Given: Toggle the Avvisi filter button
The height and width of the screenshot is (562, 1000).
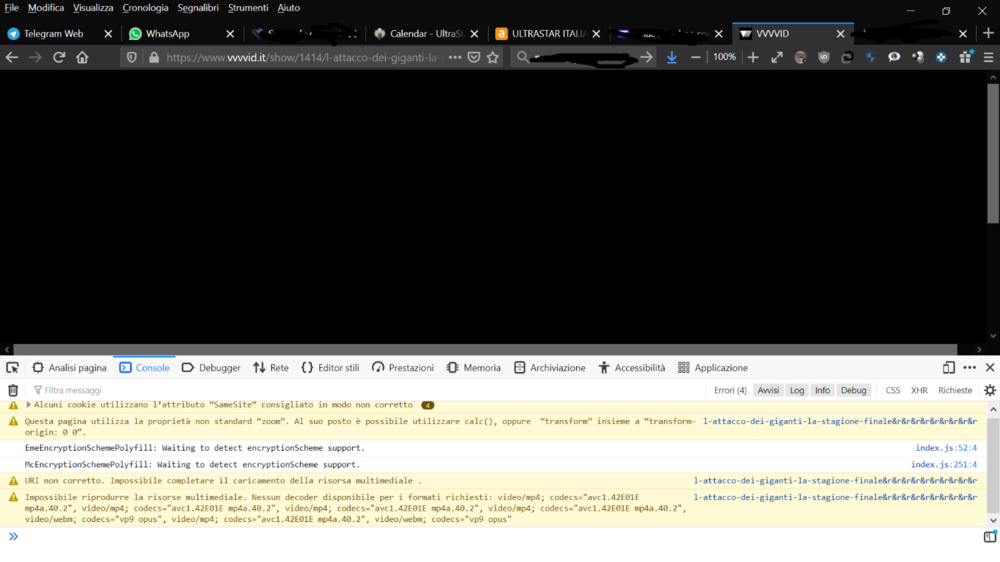Looking at the screenshot, I should [x=768, y=390].
